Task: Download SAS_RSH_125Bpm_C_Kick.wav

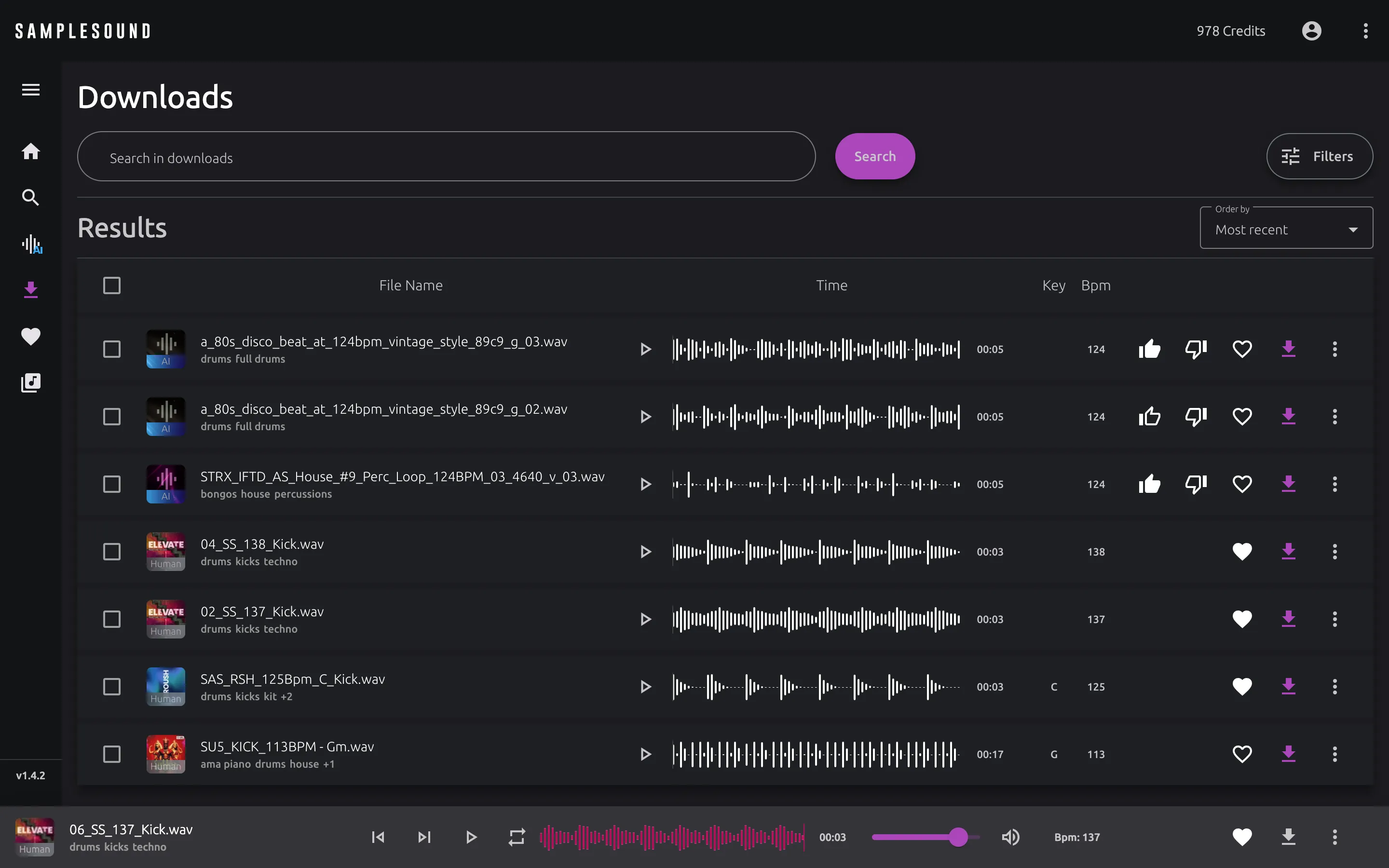Action: pyautogui.click(x=1289, y=687)
